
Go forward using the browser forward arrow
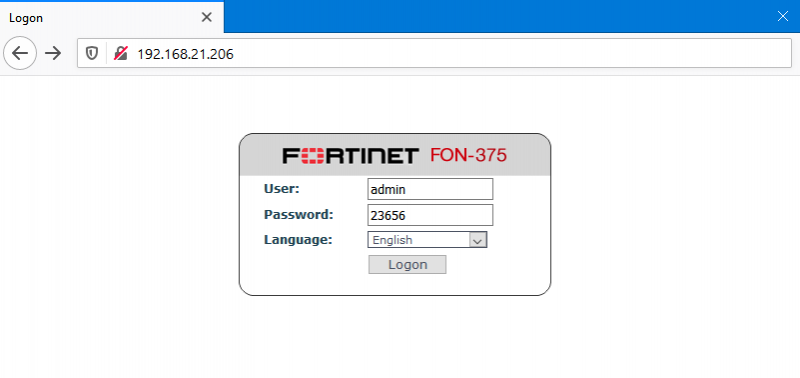tap(53, 53)
